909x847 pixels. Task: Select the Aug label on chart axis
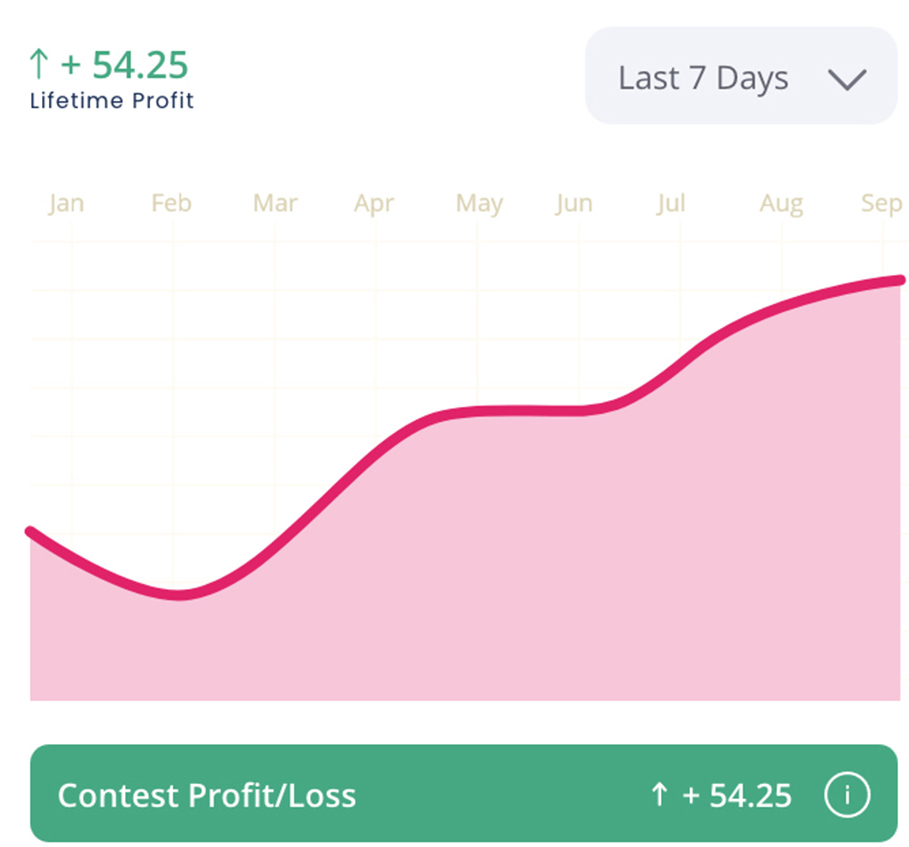tap(781, 204)
